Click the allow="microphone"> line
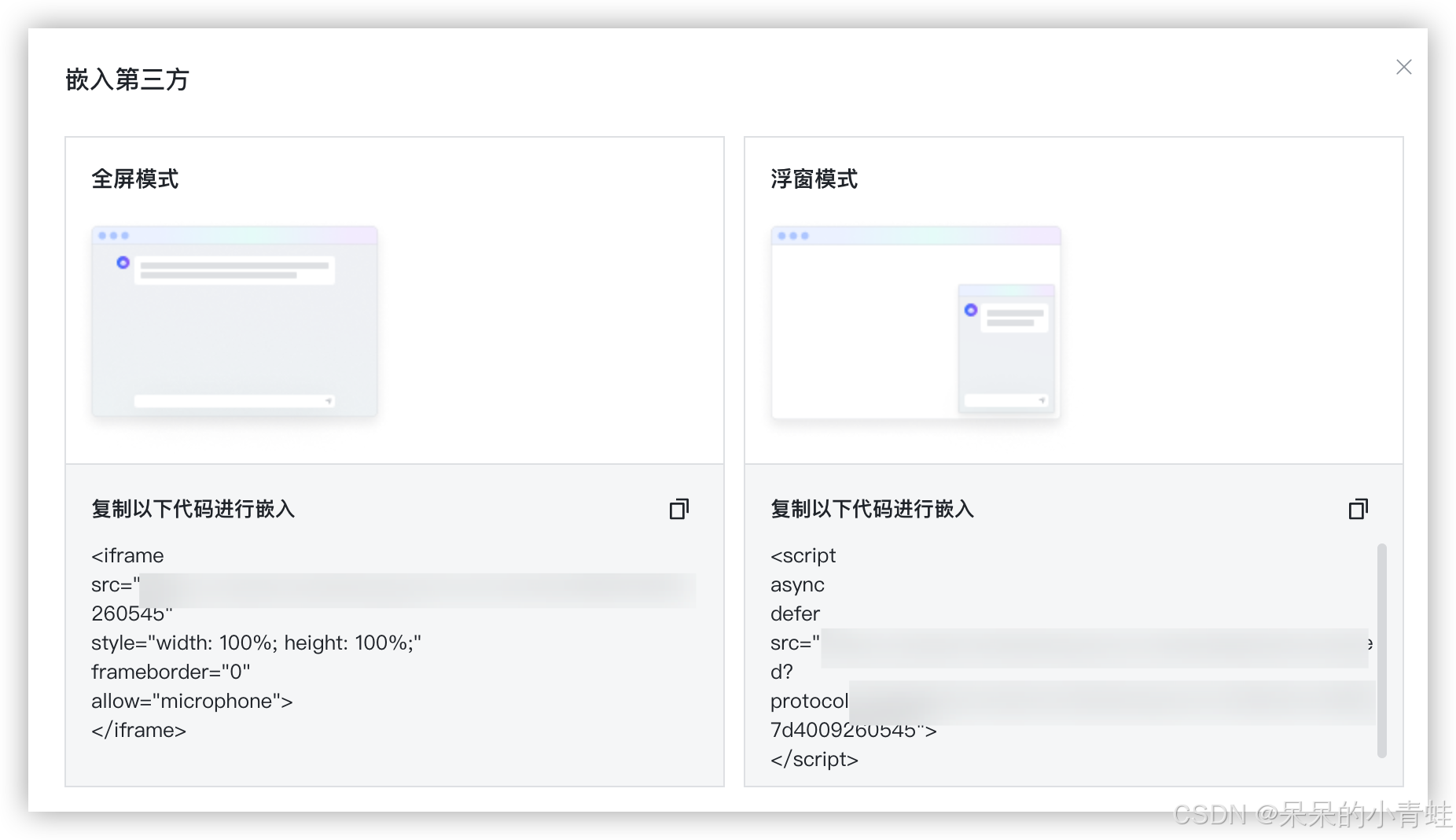Screen dimensions: 1456x840 [192, 701]
